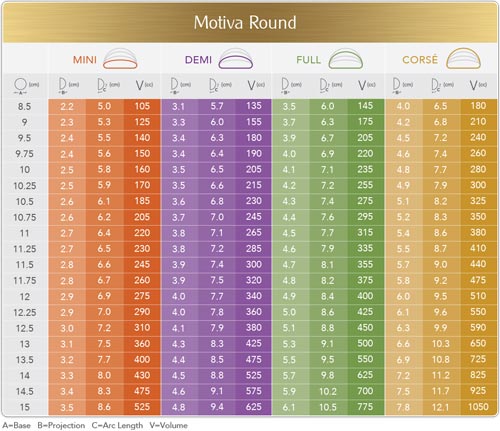Click DEMI volume cell showing 625
500x431 pixels.
coord(254,407)
